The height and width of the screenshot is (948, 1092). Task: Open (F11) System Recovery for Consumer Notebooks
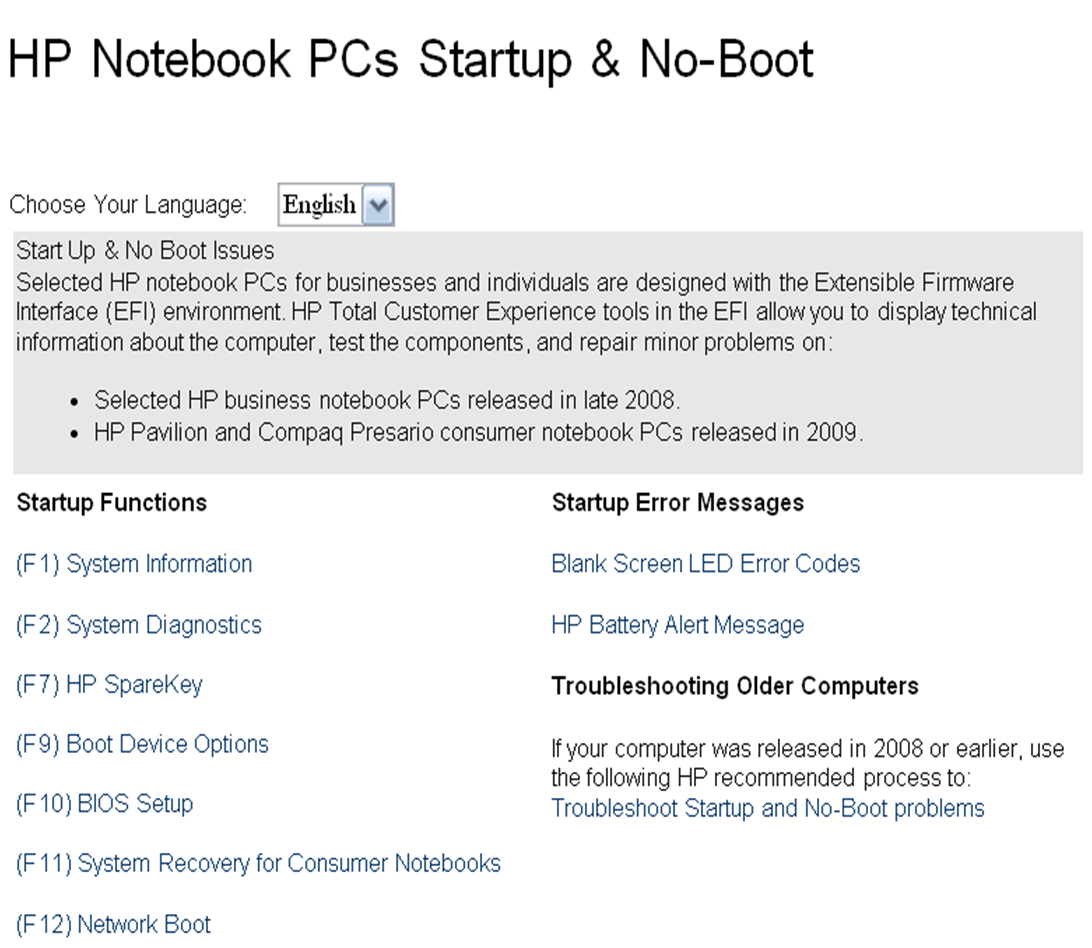258,863
